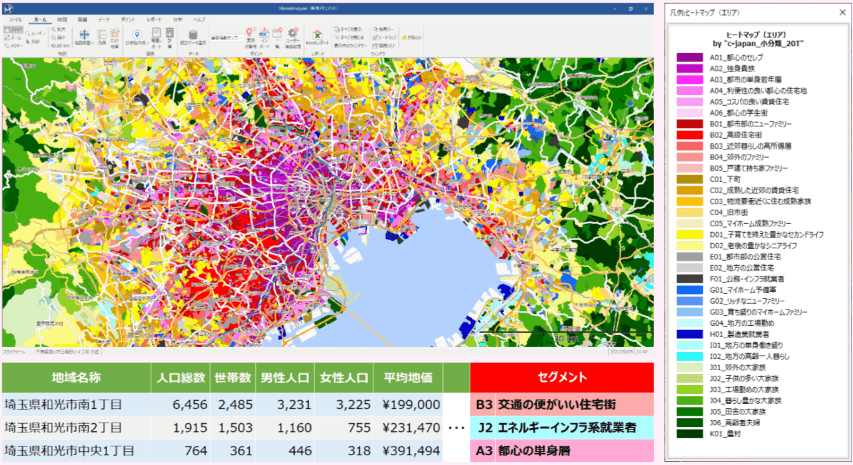Click the セグメント red header
Screen dimensions: 853x465
562,377
